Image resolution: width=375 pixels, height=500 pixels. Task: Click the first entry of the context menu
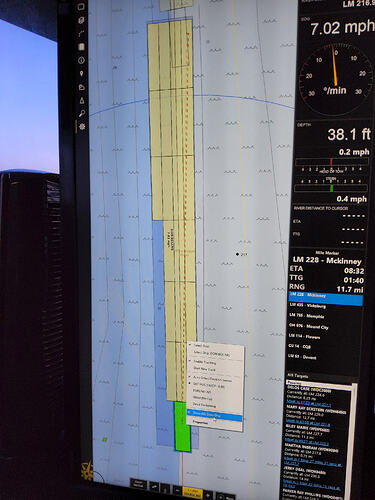(x=216, y=346)
